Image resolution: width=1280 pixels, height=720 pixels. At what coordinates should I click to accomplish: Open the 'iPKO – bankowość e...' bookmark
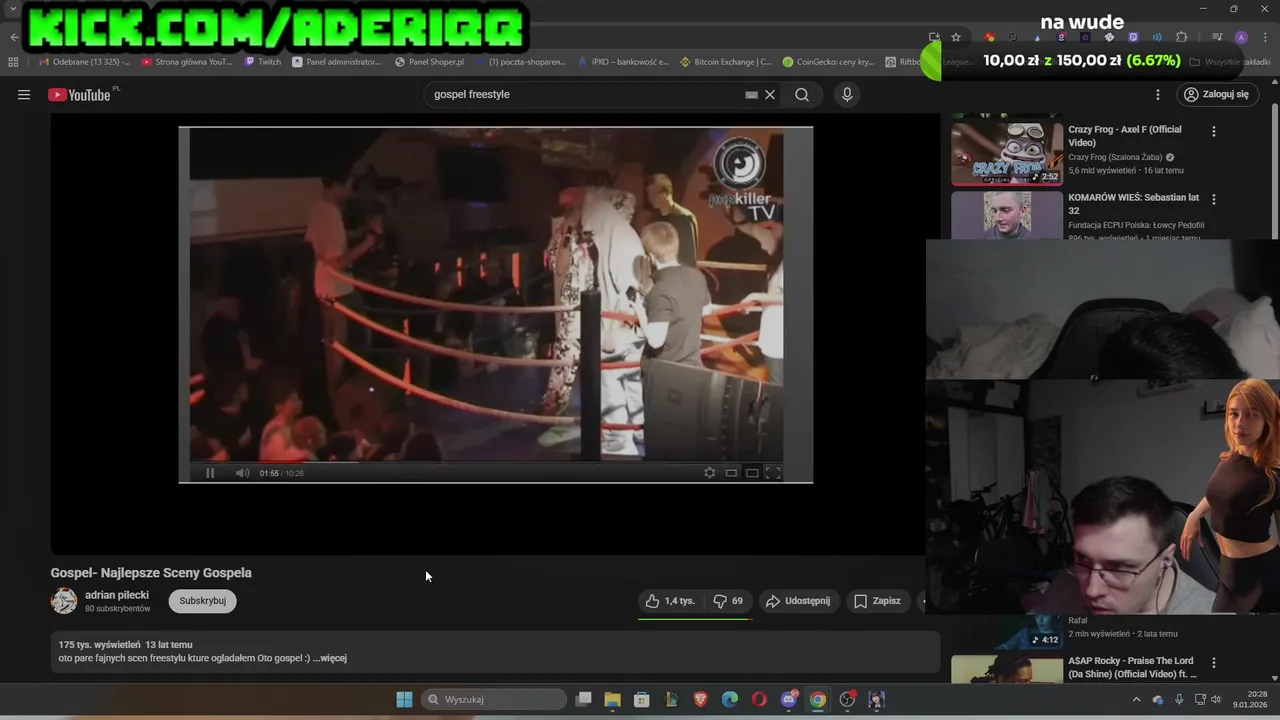[x=623, y=62]
